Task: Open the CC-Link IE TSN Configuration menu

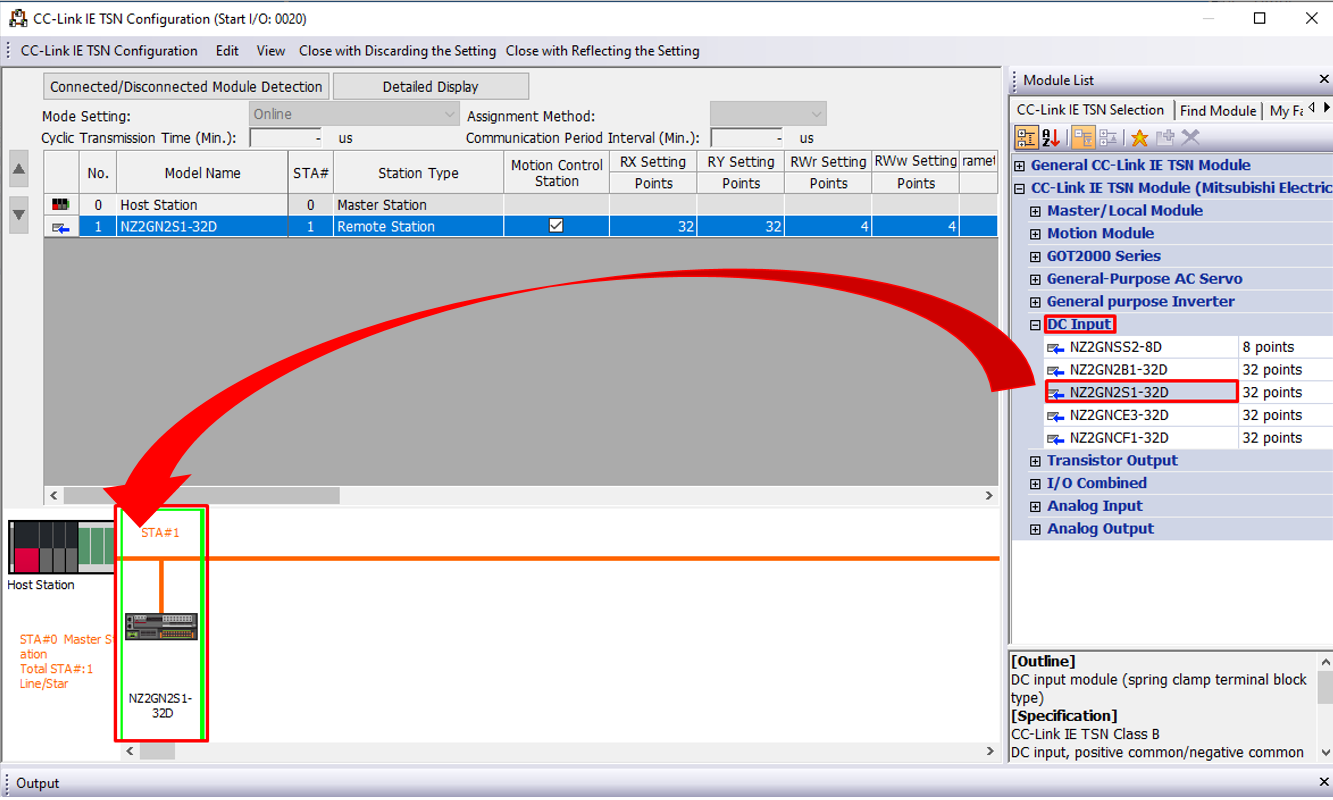Action: point(109,51)
